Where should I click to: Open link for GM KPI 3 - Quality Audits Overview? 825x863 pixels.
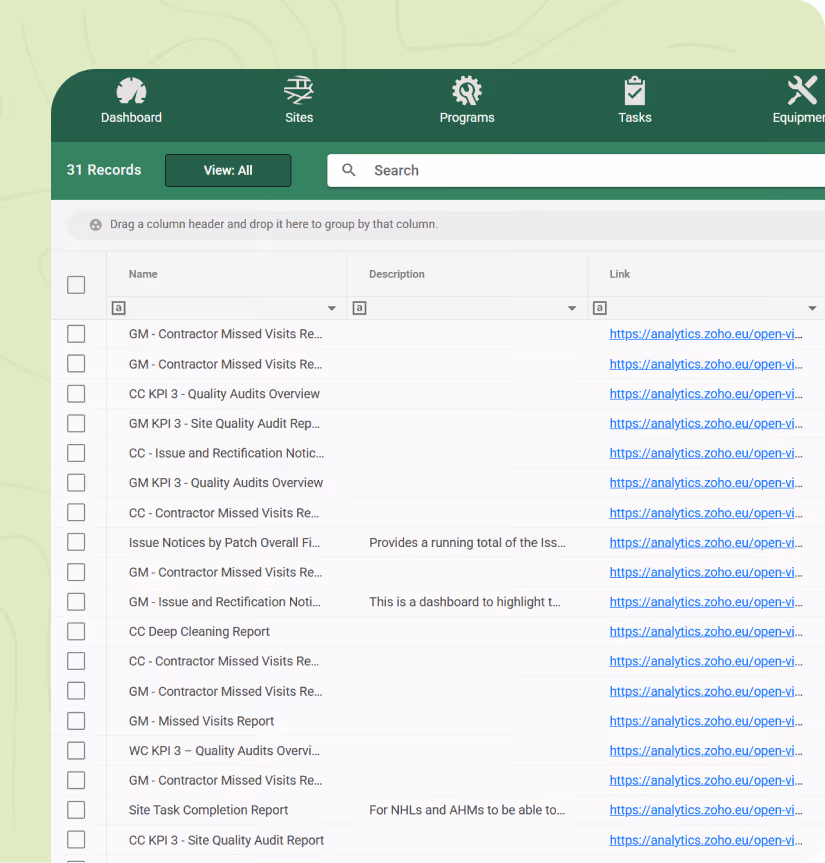(706, 483)
